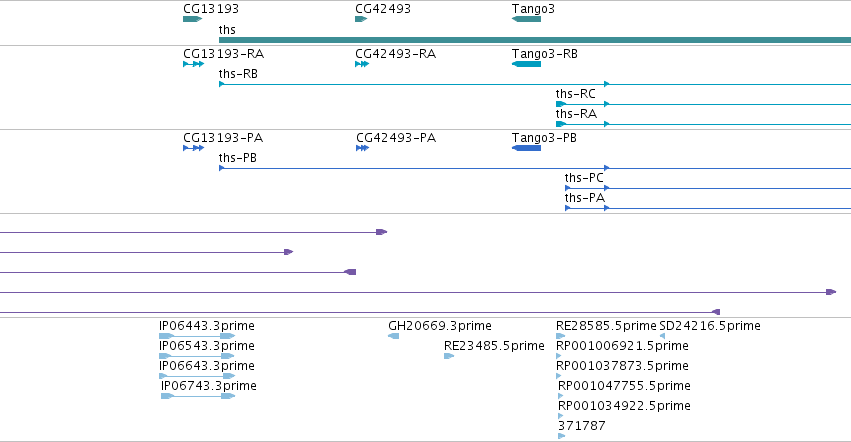This screenshot has width=851, height=442.
Task: Select IP06443.3prime EST glyph
Action: (197, 336)
